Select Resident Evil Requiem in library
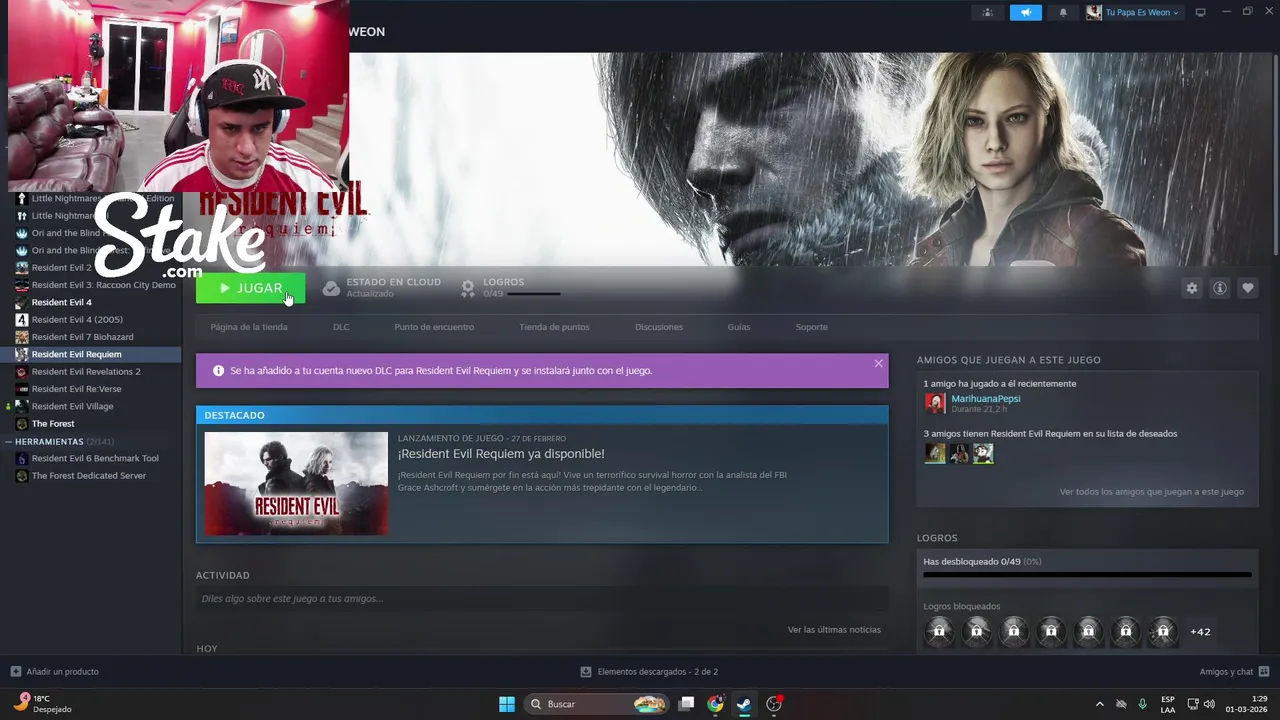This screenshot has height=720, width=1280. coord(76,354)
